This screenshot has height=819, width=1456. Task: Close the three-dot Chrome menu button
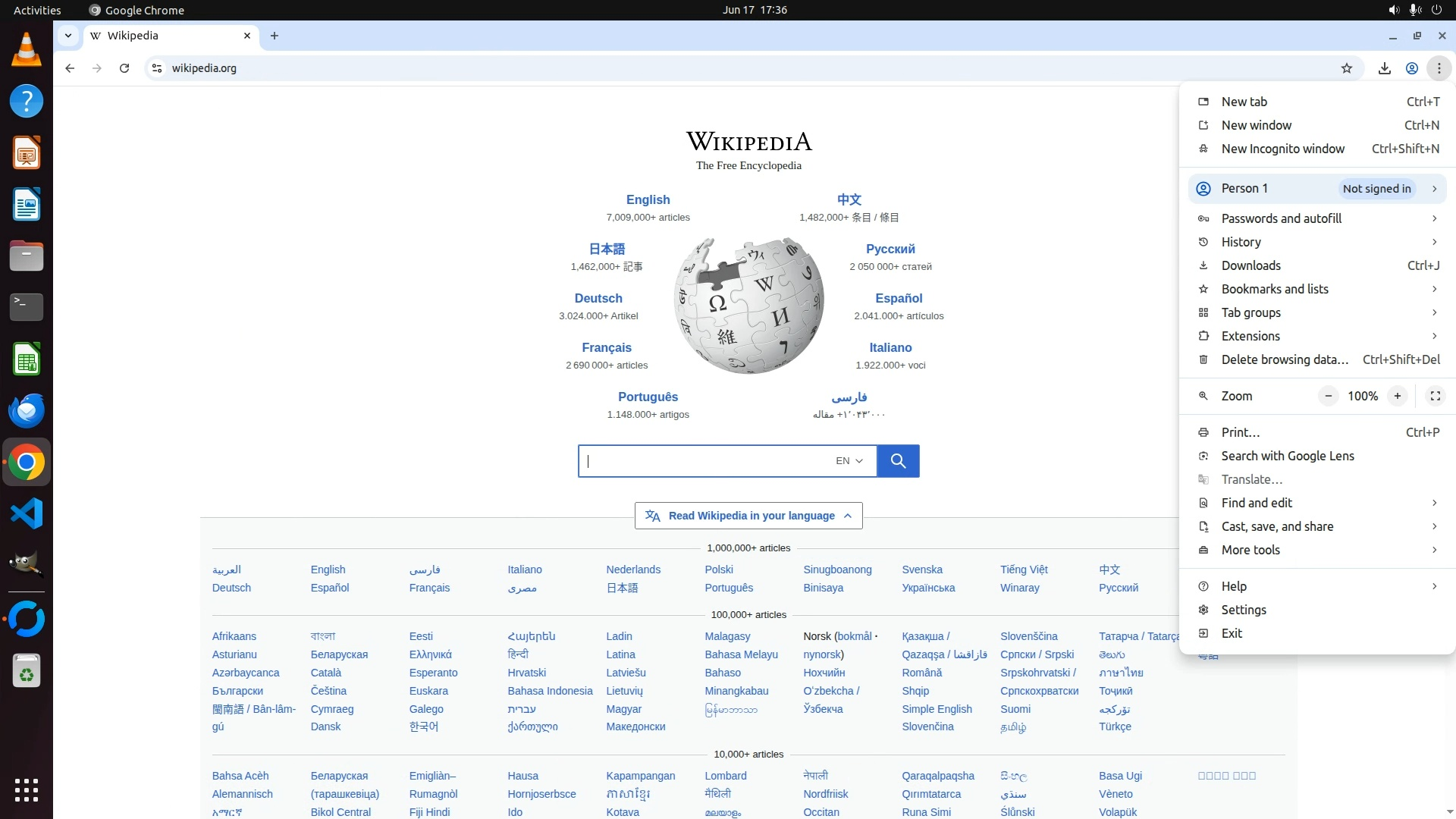point(1439,68)
